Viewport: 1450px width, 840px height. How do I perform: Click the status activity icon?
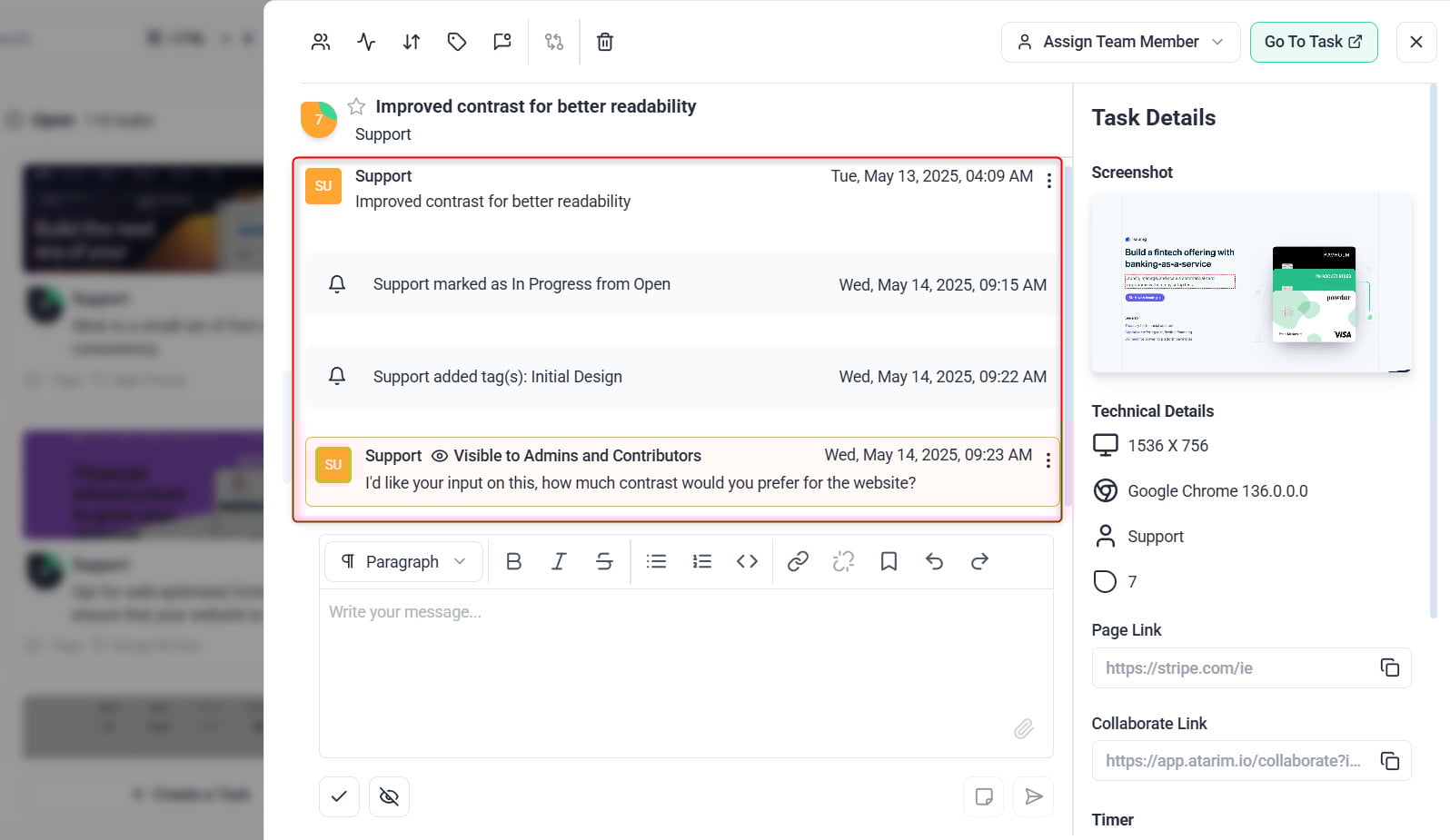pos(366,42)
